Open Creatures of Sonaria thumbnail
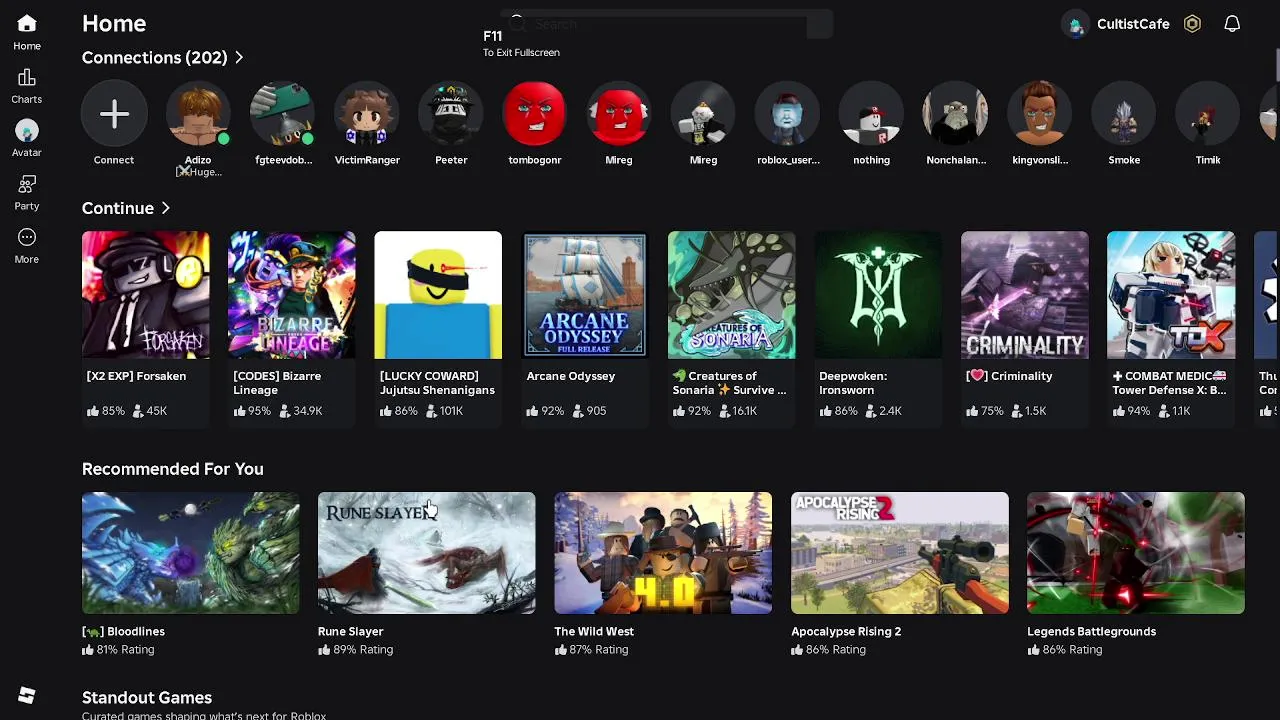The height and width of the screenshot is (720, 1280). [732, 295]
